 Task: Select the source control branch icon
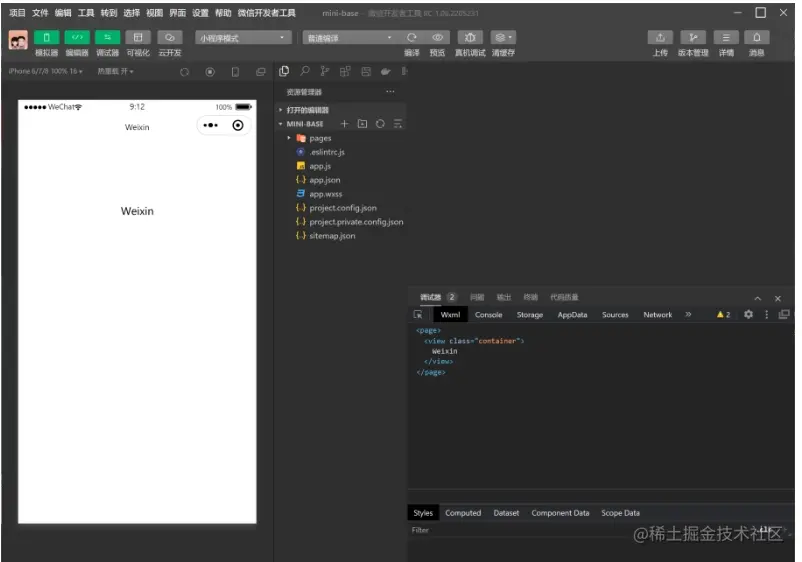tap(325, 71)
